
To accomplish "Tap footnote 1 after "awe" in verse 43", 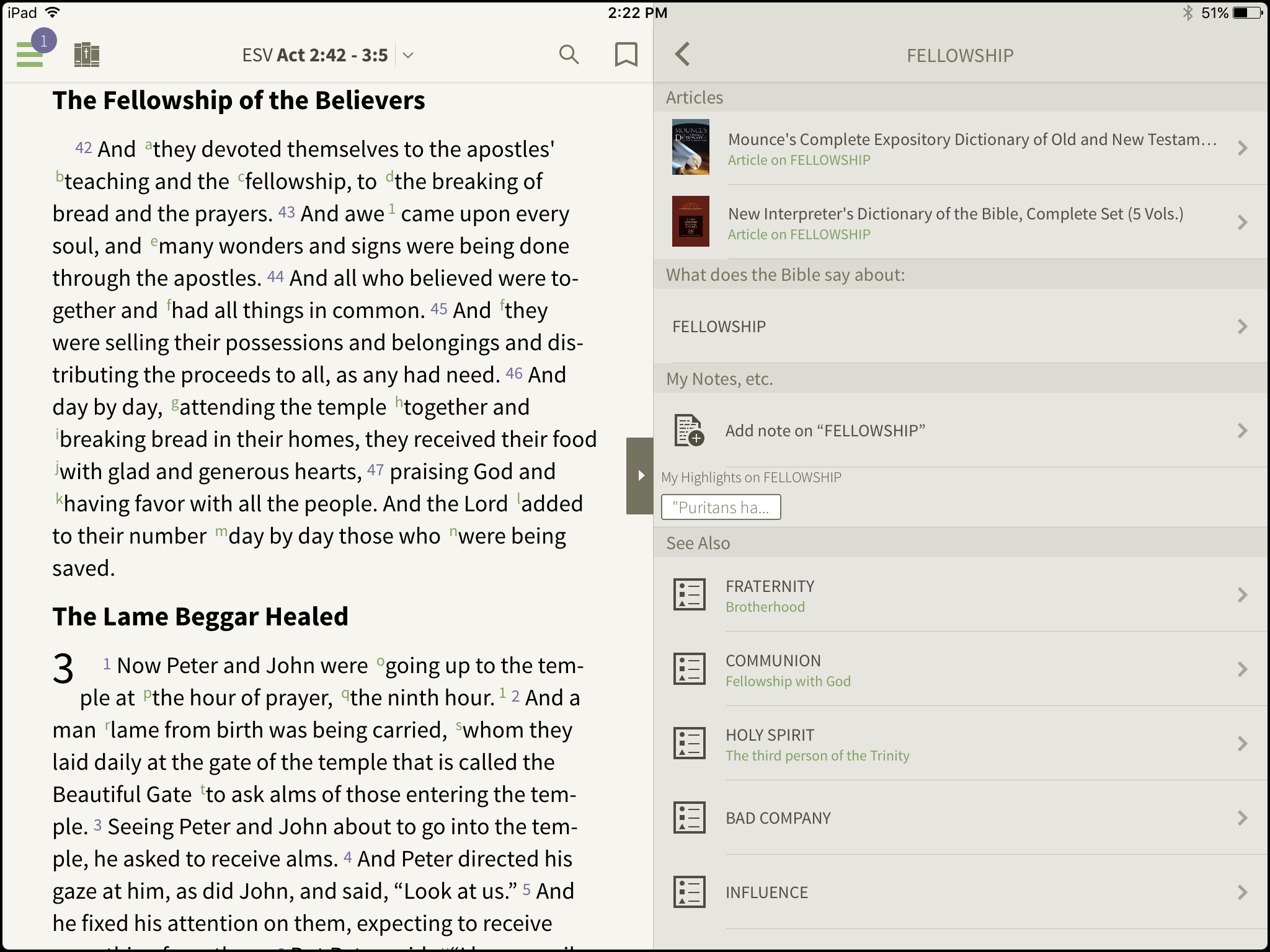I will point(392,209).
